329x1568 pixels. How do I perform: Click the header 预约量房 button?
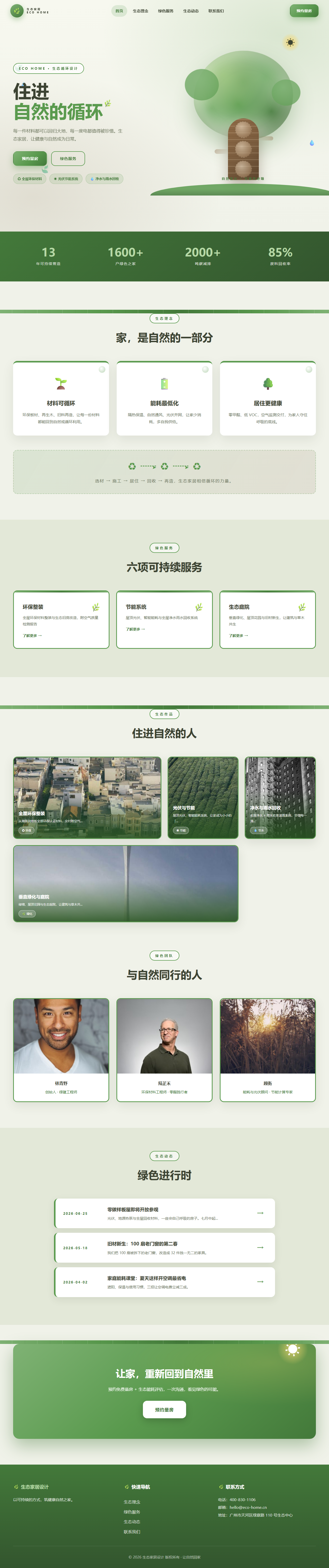click(304, 11)
